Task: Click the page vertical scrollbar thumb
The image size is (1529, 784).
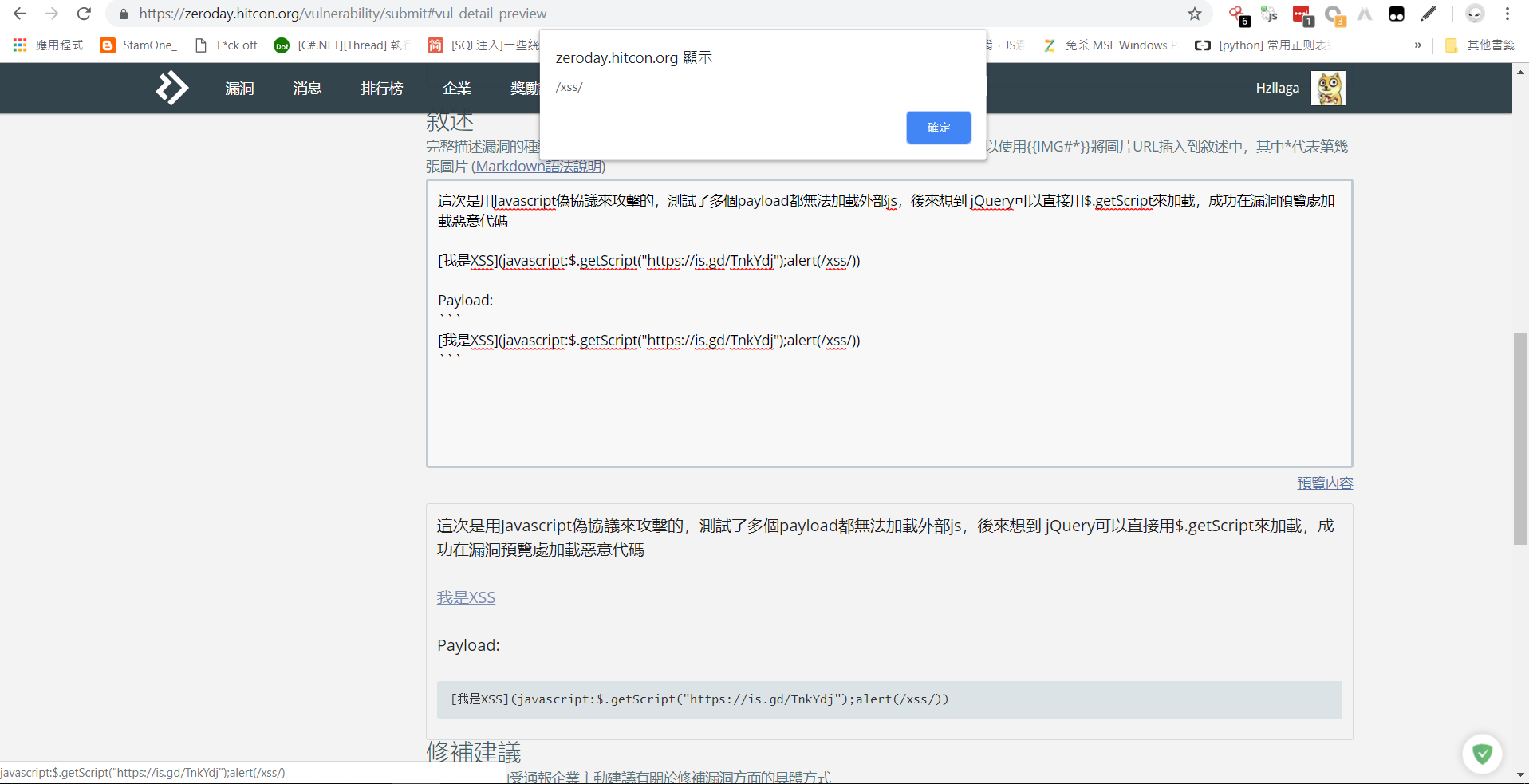Action: [1520, 439]
